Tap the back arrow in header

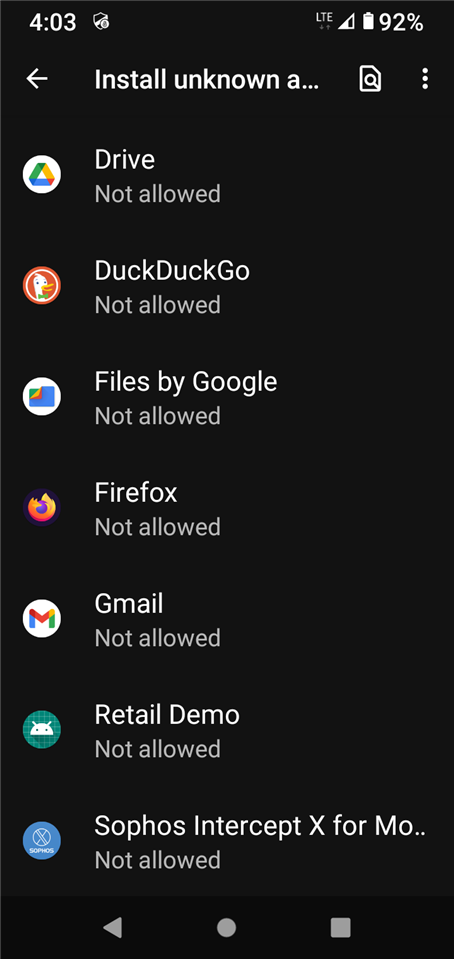point(37,79)
